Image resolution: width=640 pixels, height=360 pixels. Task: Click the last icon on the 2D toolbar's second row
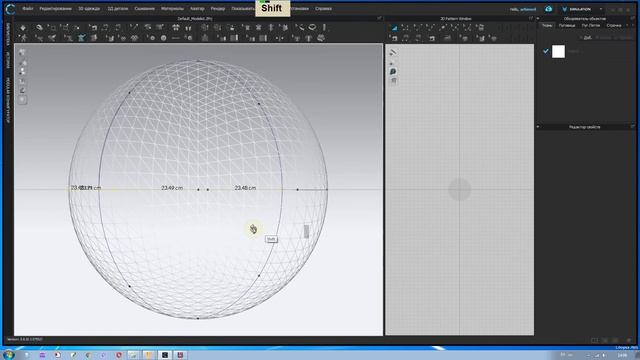pos(493,38)
